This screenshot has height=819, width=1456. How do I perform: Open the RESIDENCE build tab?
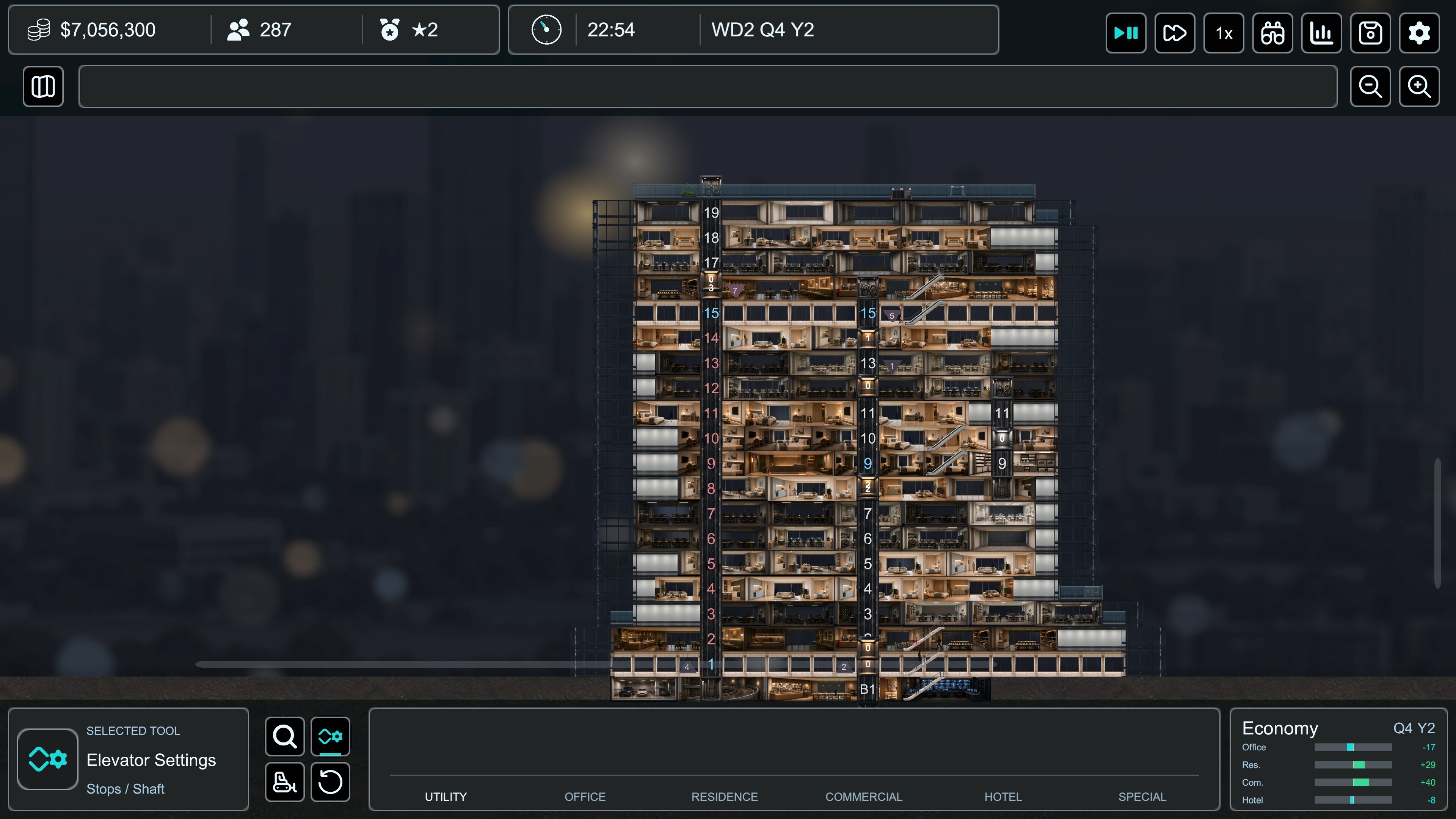click(724, 796)
